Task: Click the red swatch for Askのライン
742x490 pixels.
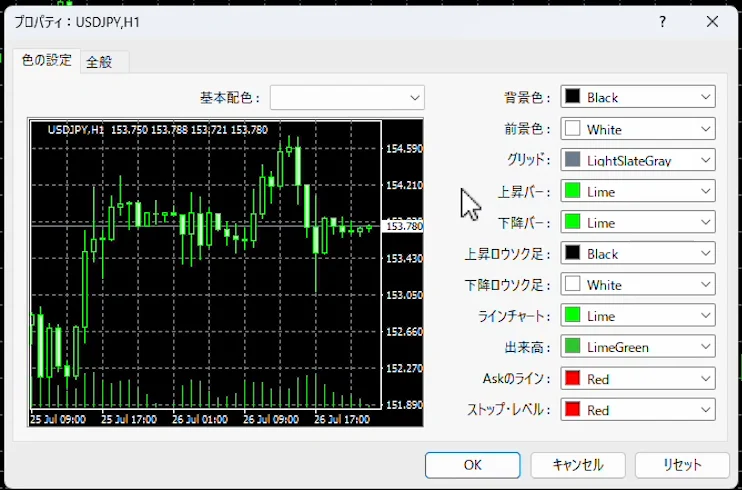Action: point(573,378)
